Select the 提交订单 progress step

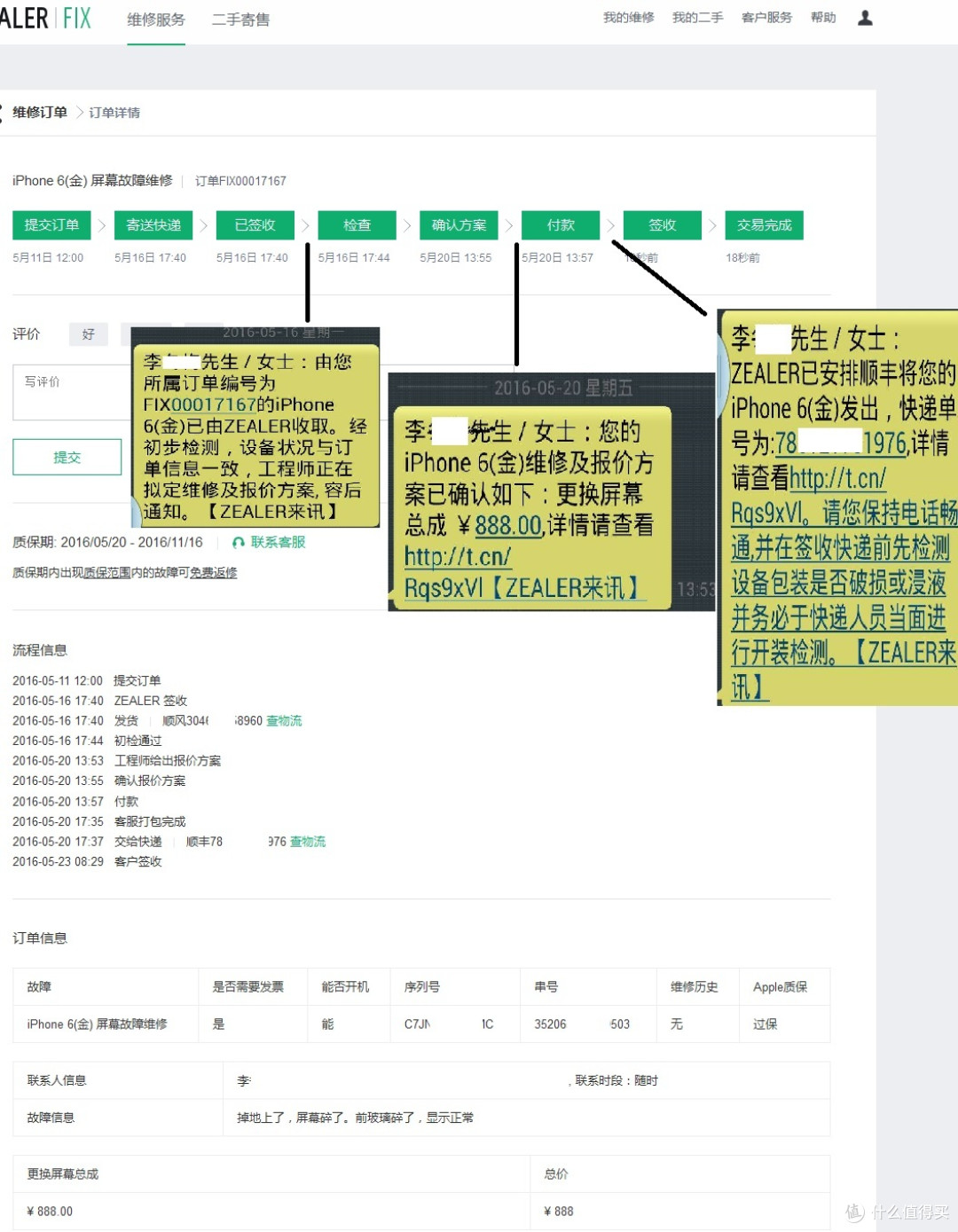[51, 225]
